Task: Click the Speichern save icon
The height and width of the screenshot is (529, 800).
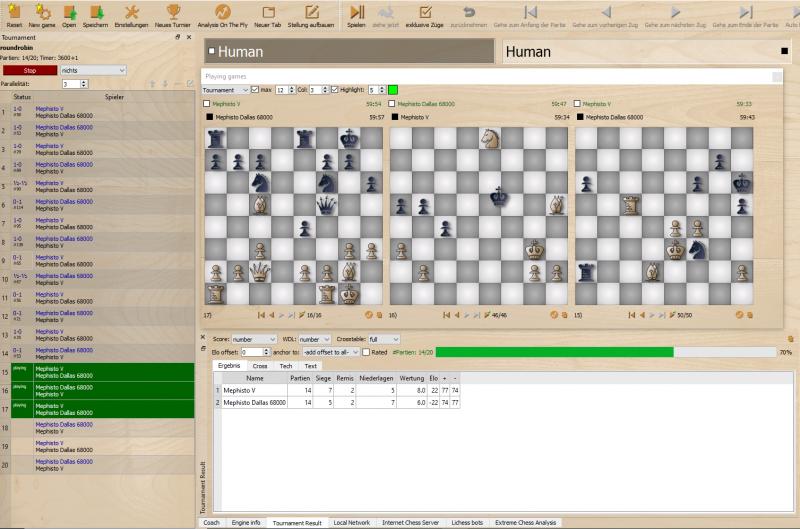Action: [95, 13]
